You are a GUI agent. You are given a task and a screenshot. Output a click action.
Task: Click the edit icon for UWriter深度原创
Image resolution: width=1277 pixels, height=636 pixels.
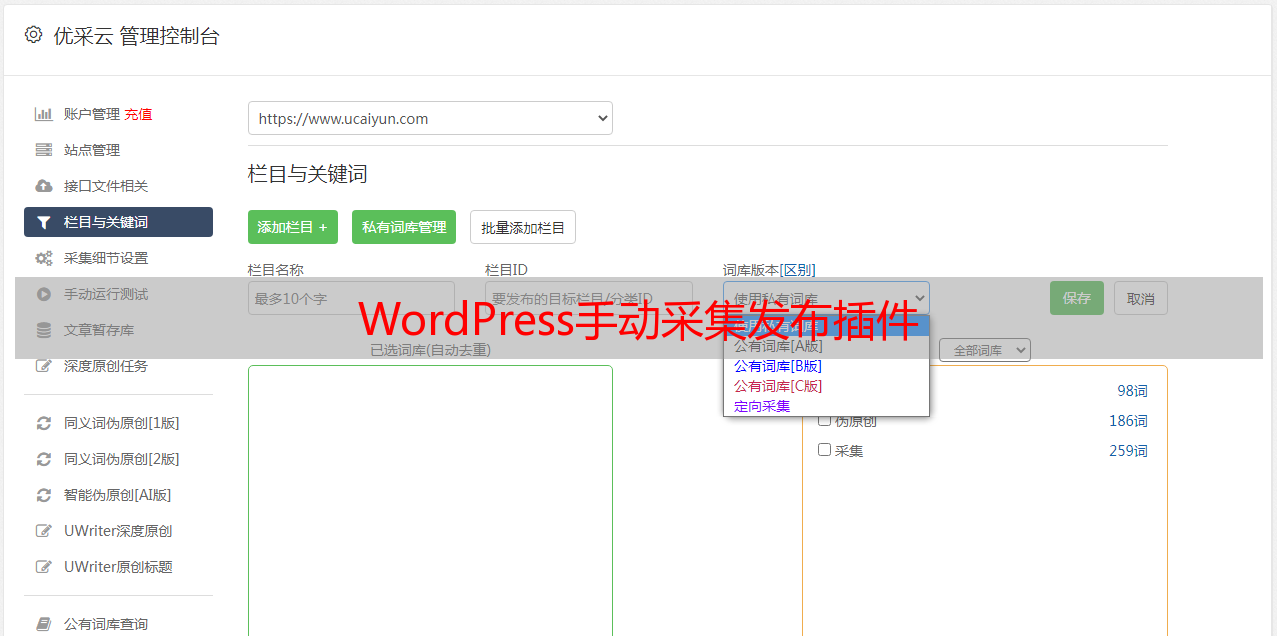pos(44,531)
